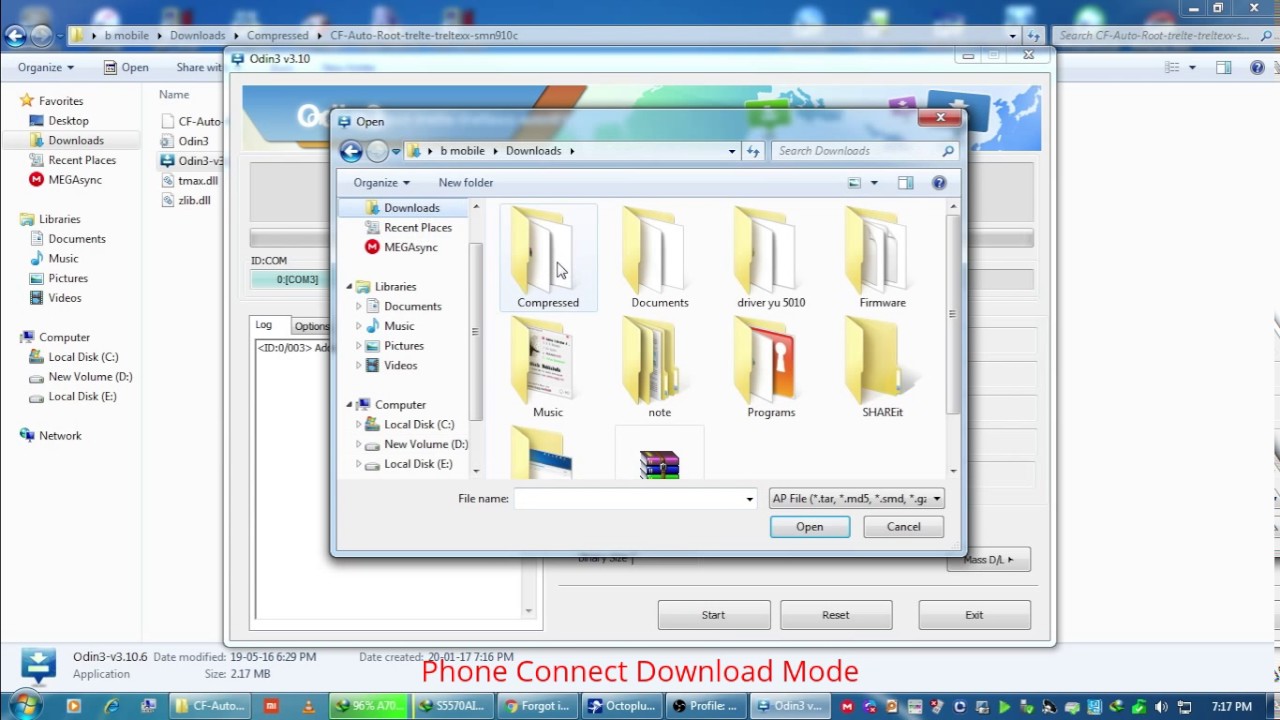Click the Exit button in Odin3
Screen dimensions: 1280x720
(974, 615)
